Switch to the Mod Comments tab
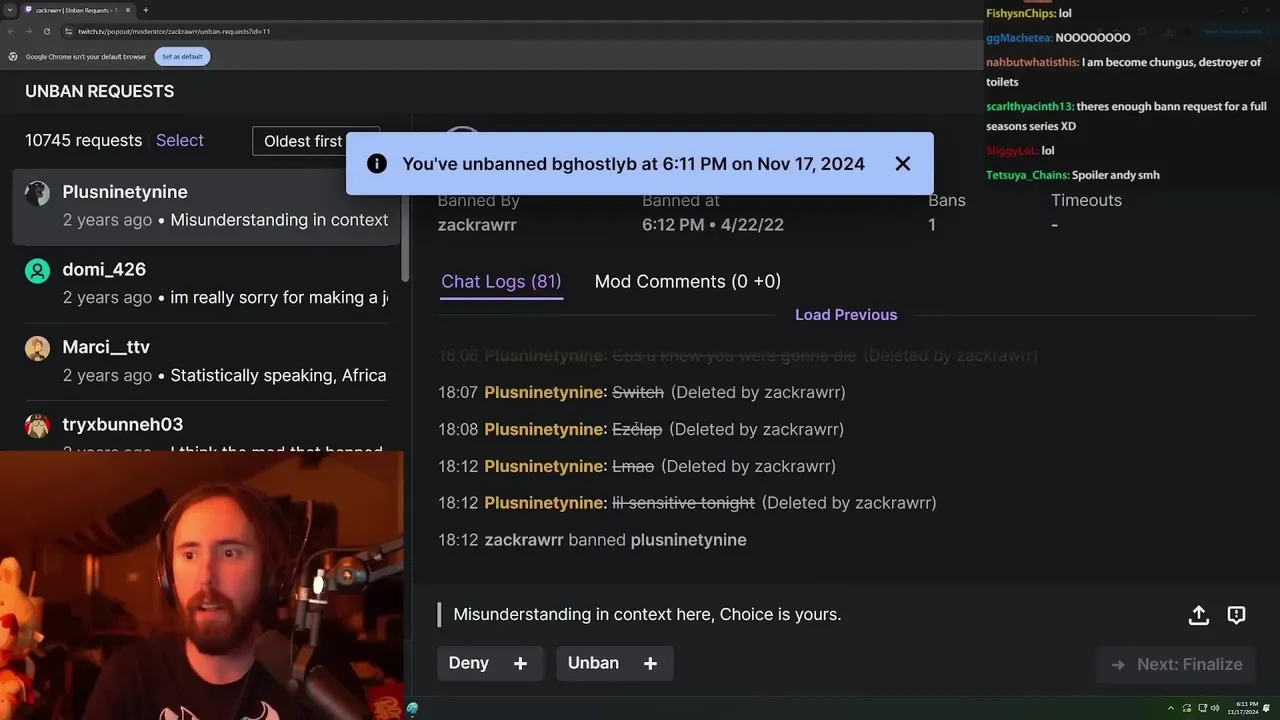Viewport: 1280px width, 720px height. coord(688,282)
